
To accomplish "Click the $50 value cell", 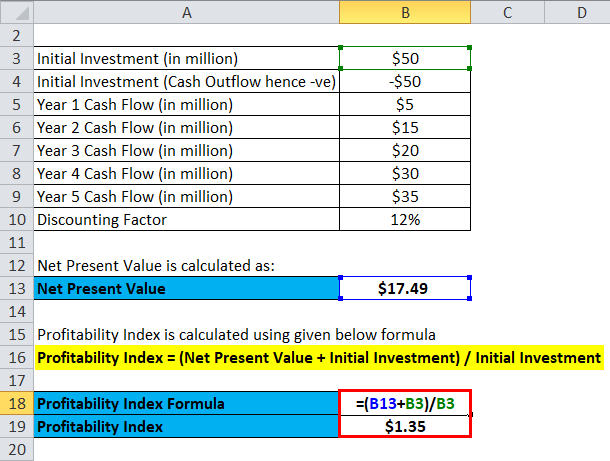I will (405, 58).
